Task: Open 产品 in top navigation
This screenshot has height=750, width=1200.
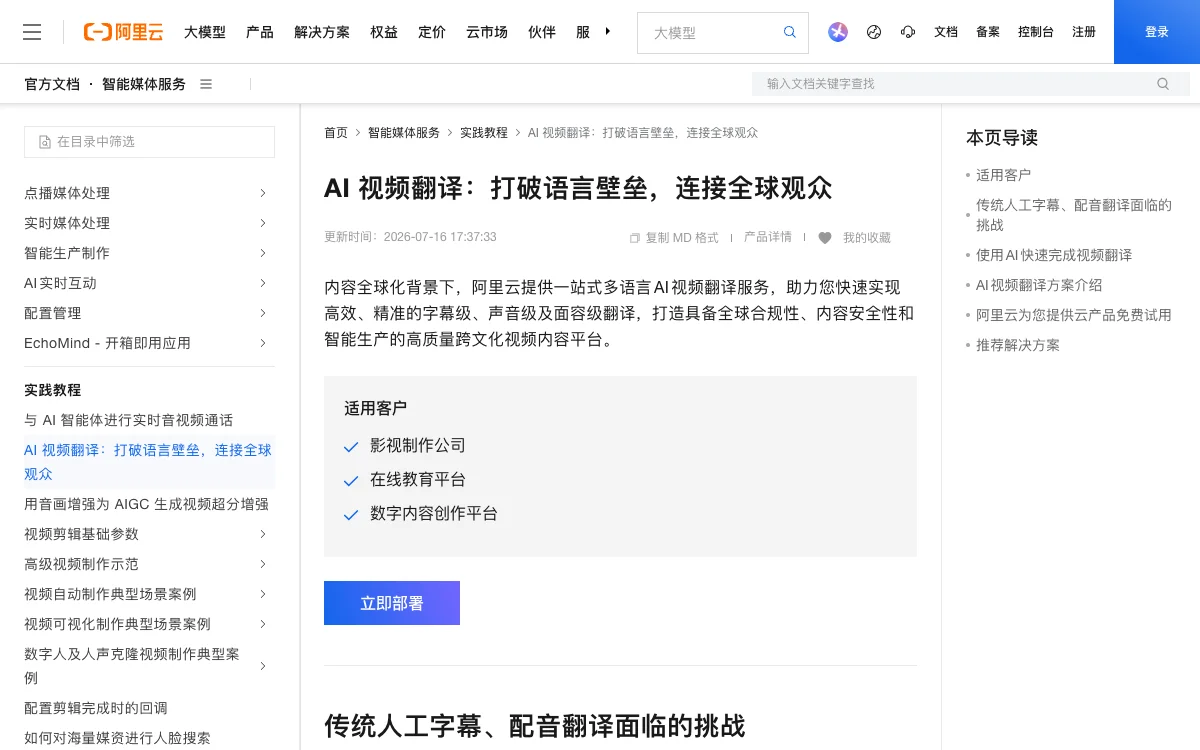Action: click(260, 32)
